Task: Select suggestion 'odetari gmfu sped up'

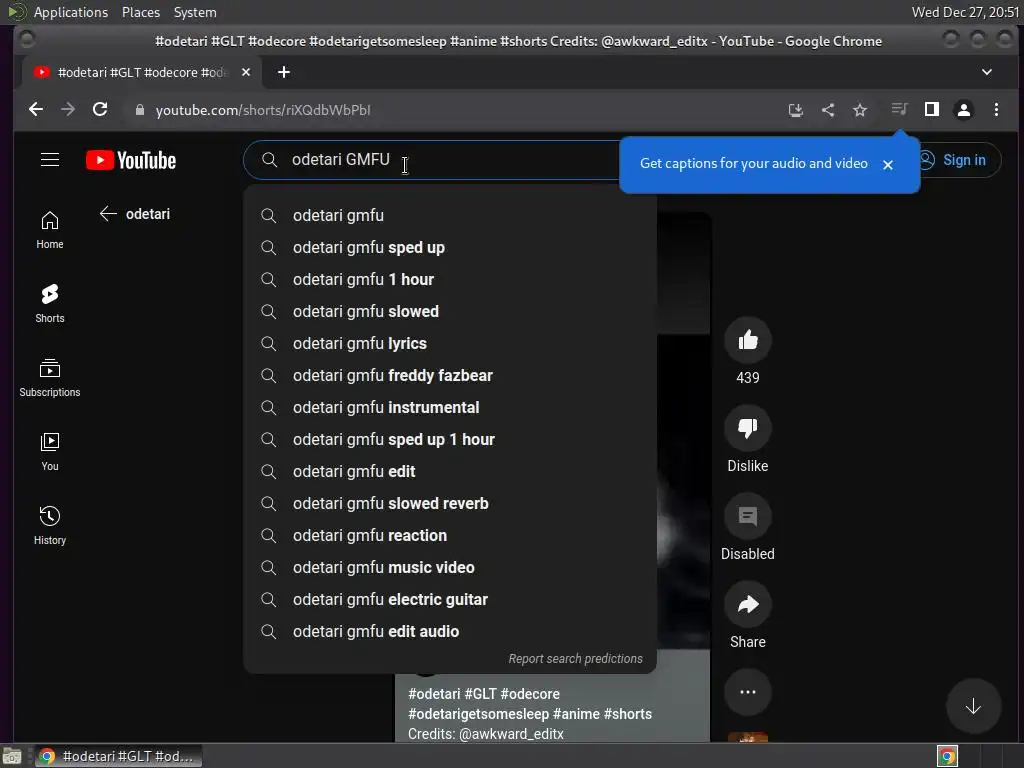Action: [x=450, y=247]
